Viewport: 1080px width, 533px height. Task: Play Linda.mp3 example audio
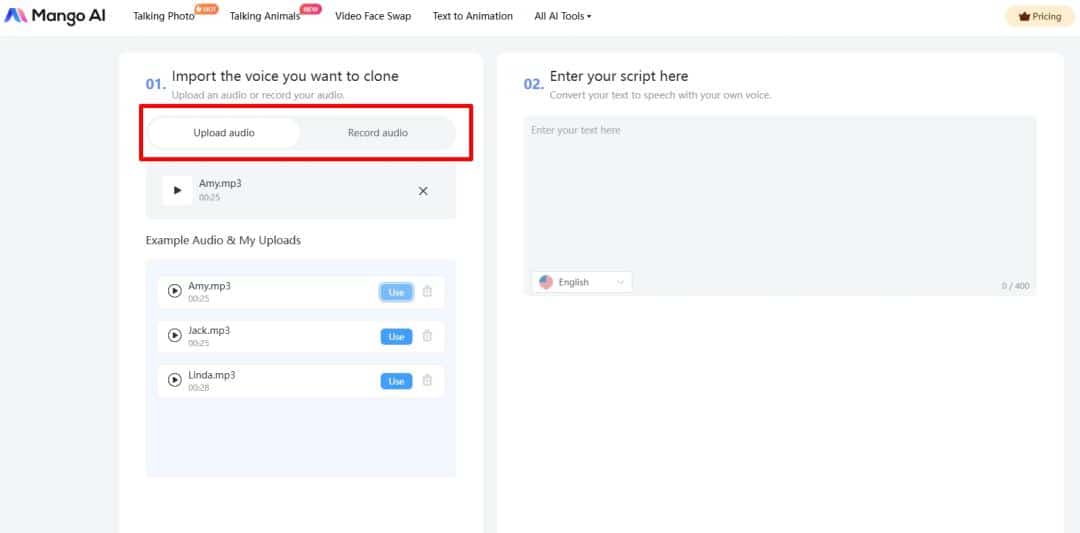pos(175,381)
